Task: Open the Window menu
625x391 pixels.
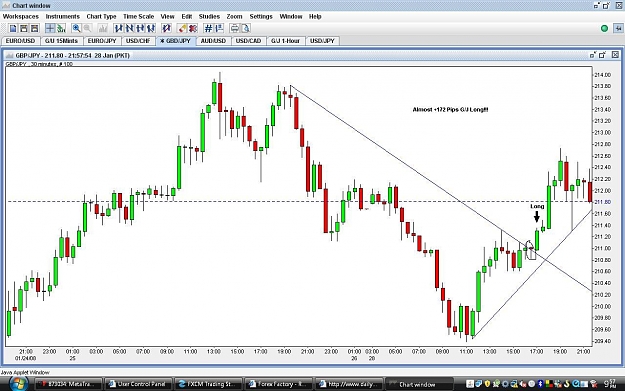Action: [291, 16]
